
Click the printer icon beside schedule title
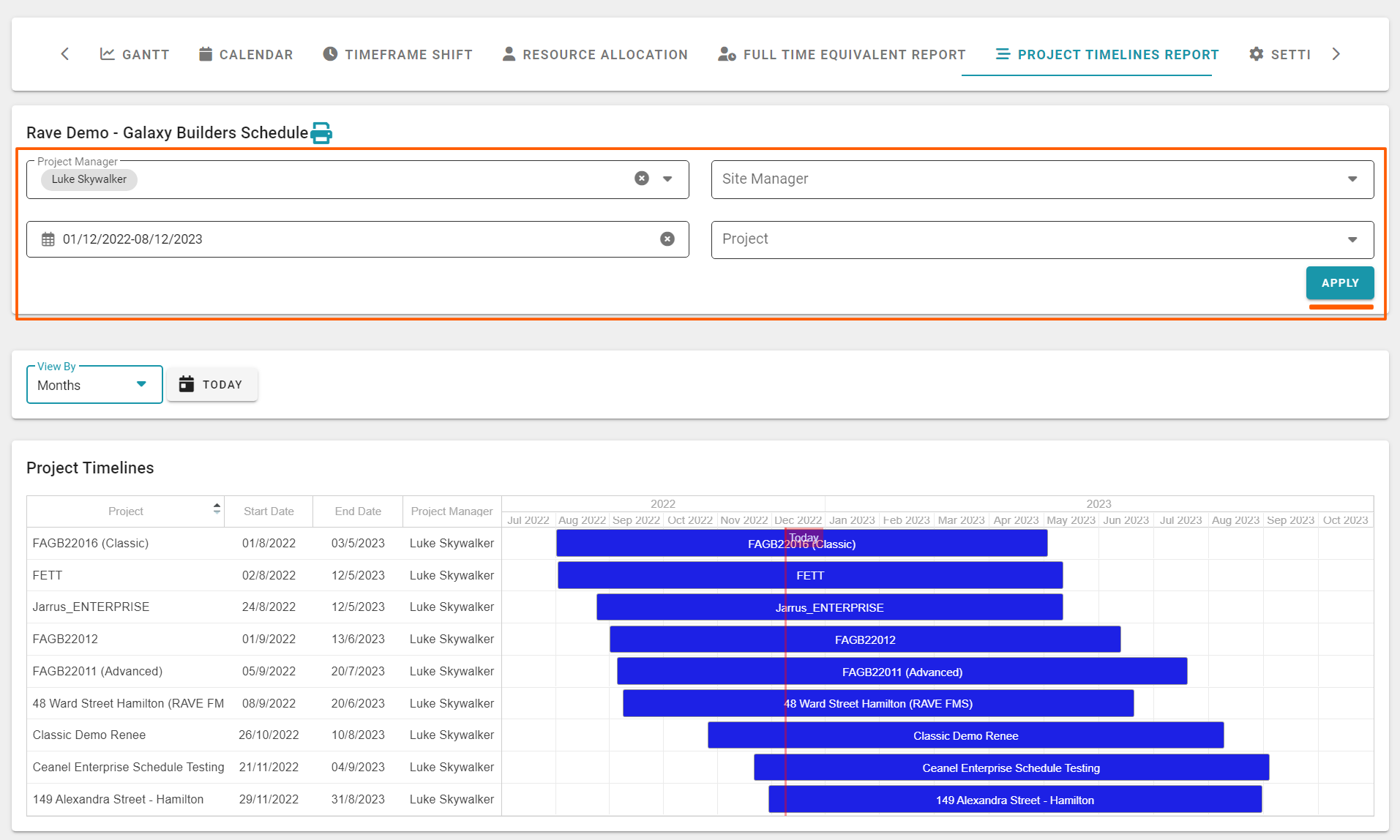point(321,133)
